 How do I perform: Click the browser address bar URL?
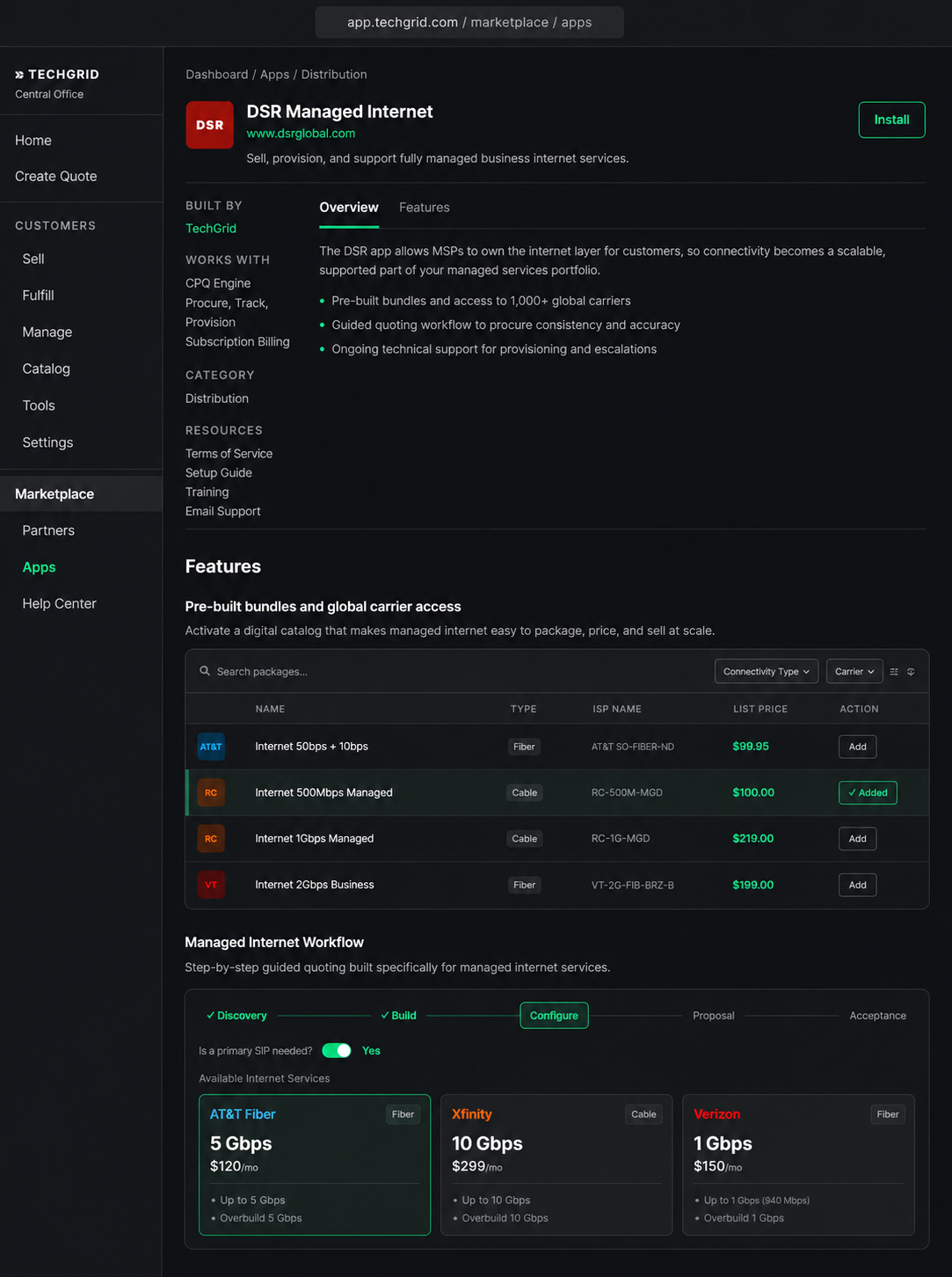[x=469, y=22]
